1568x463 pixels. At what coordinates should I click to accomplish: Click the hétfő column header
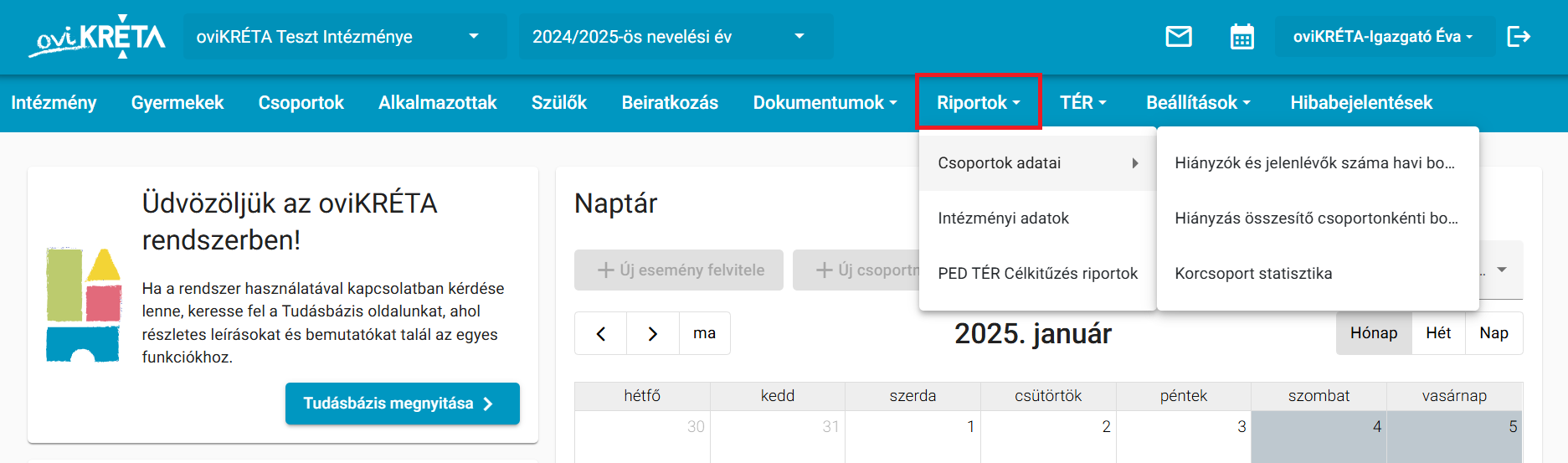[x=642, y=396]
